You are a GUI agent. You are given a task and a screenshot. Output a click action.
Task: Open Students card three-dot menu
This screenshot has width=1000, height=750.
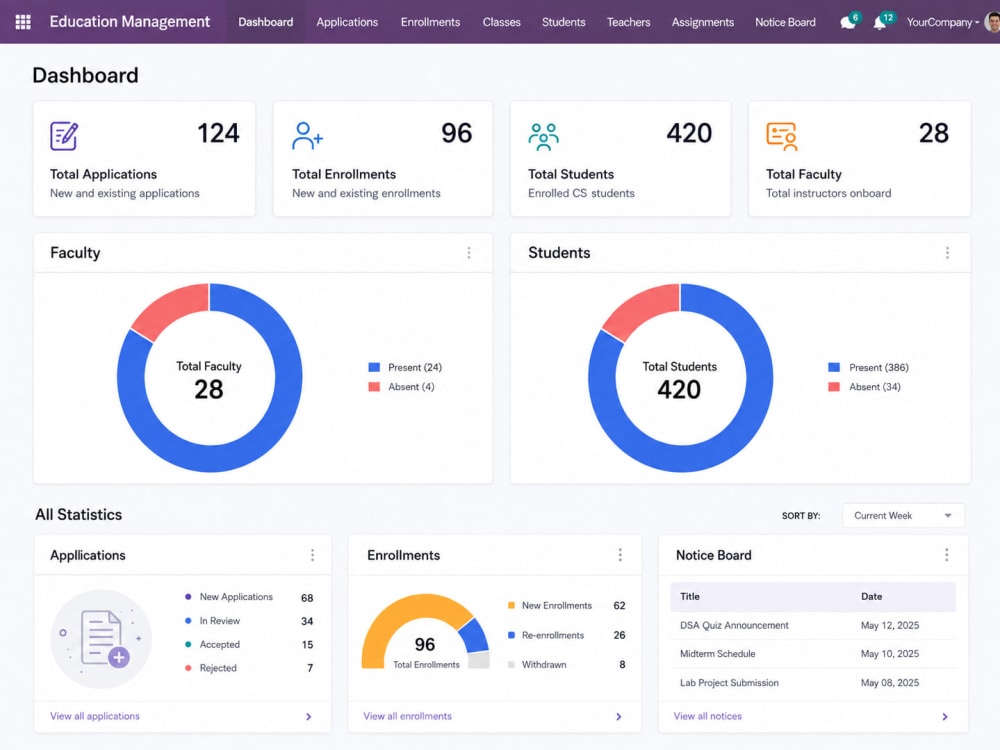point(947,253)
